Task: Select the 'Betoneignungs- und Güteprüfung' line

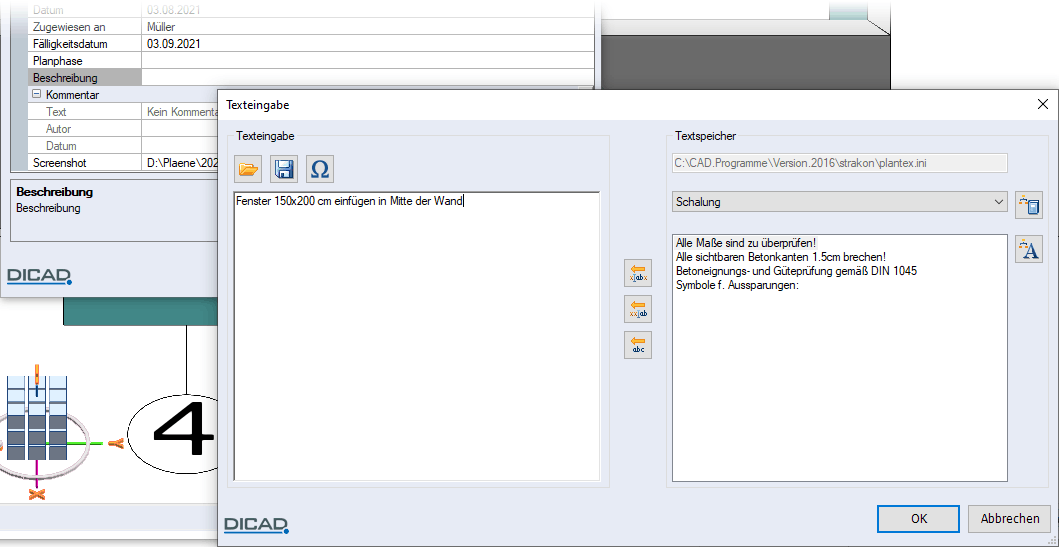Action: click(x=796, y=271)
